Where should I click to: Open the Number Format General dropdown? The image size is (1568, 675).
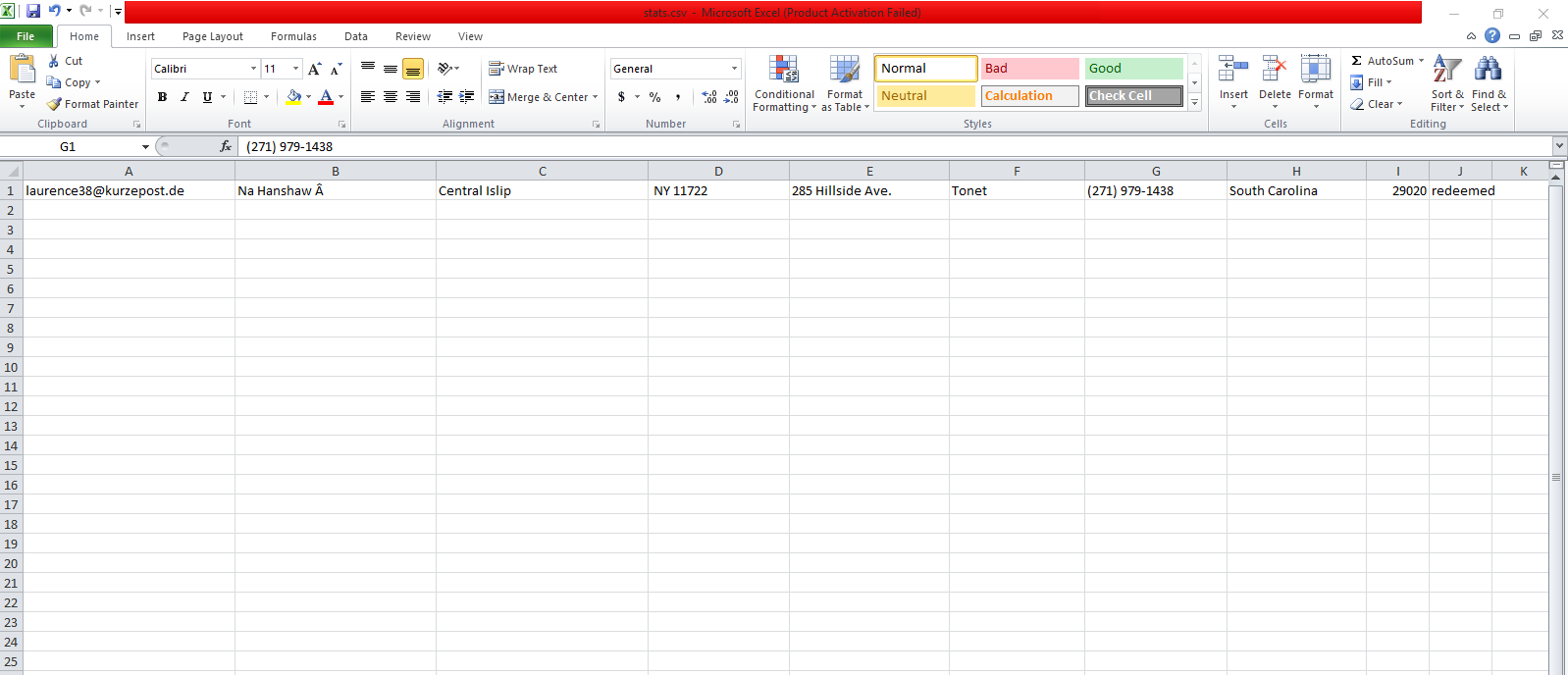click(x=734, y=69)
